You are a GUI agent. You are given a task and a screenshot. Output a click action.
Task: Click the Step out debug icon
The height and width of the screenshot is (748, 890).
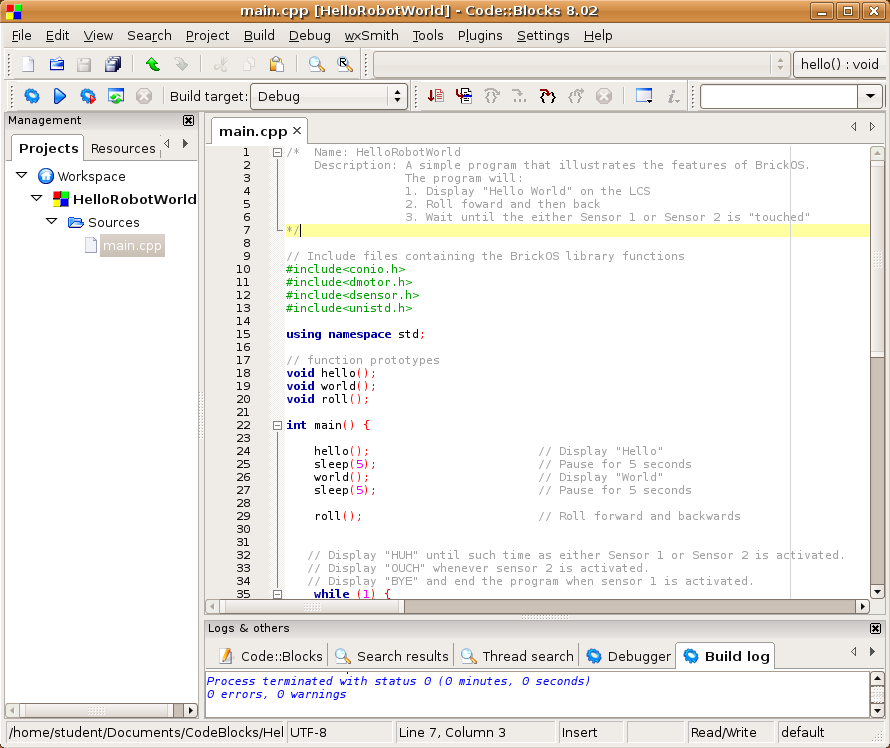coord(576,96)
